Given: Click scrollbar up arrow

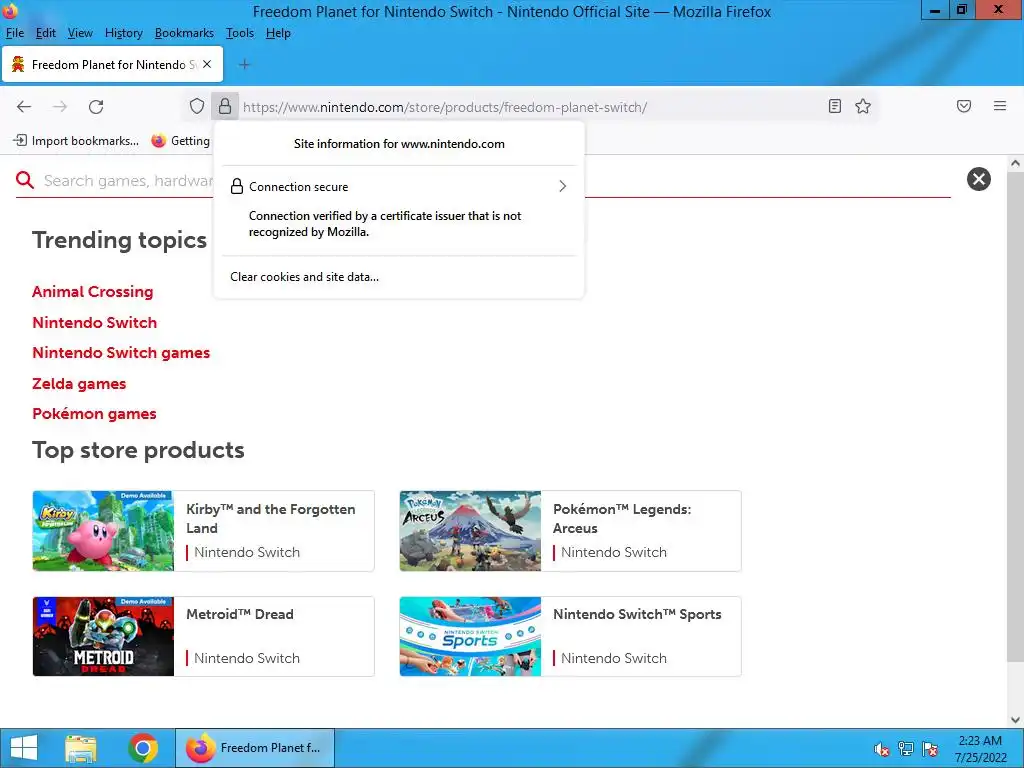Looking at the screenshot, I should tap(1015, 163).
